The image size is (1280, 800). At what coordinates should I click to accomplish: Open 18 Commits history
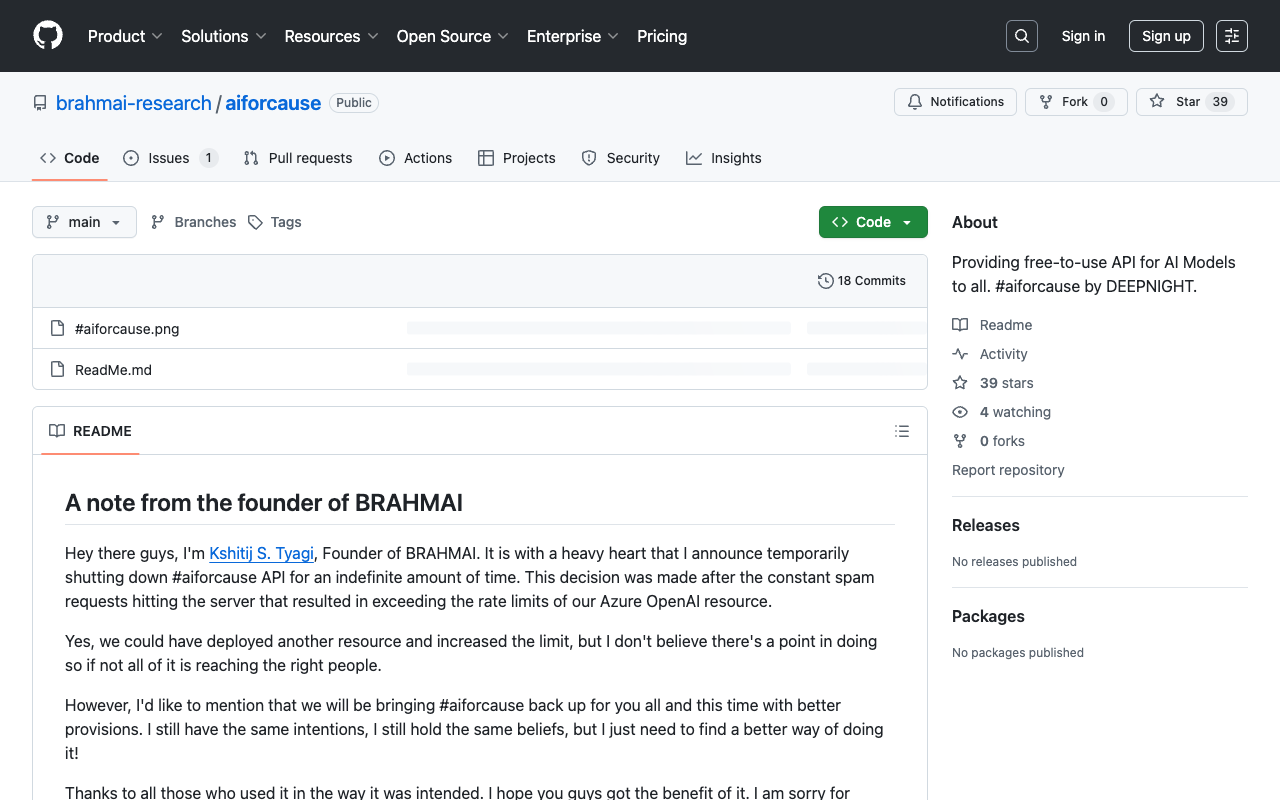(862, 281)
